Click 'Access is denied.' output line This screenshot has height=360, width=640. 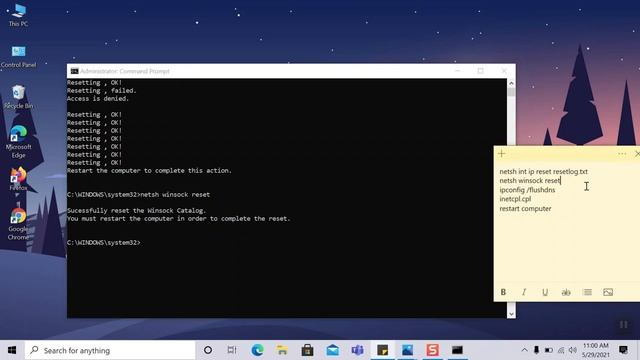click(98, 98)
